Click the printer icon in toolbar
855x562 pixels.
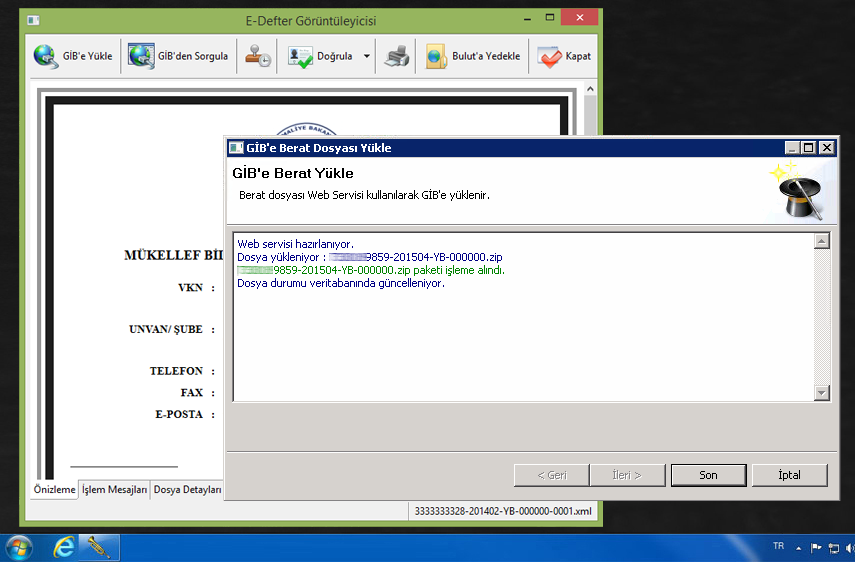397,57
